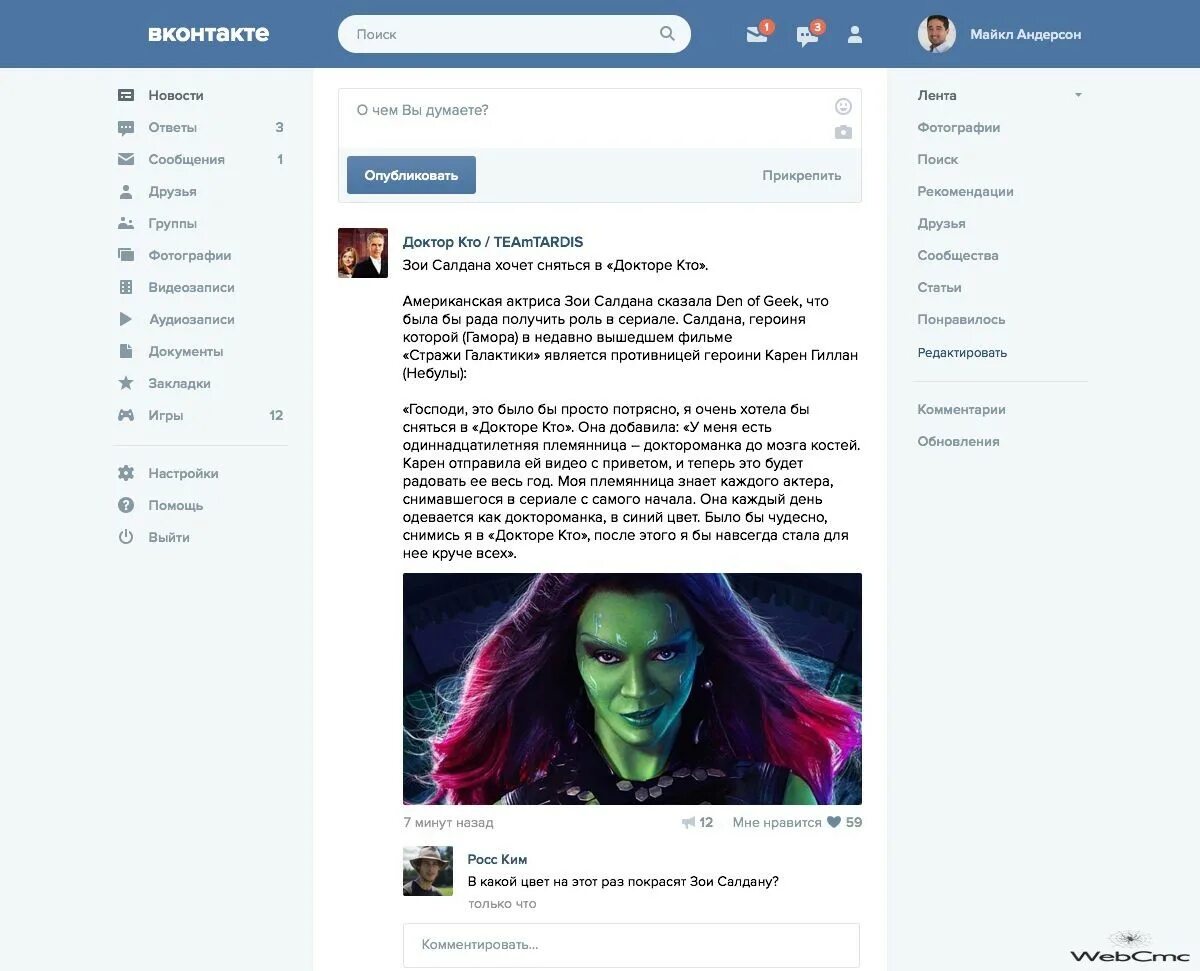Select the Аудиозаписи music note icon

click(126, 319)
